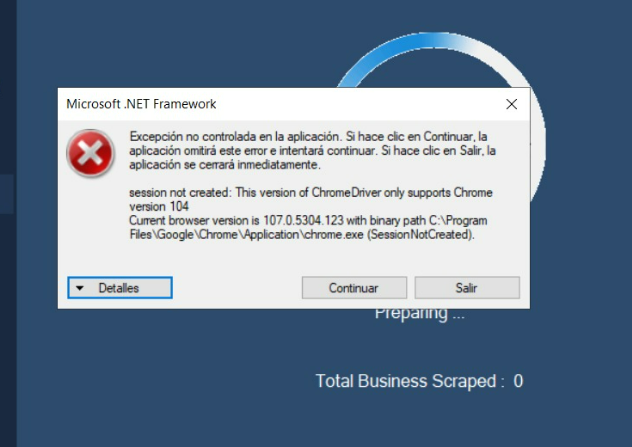Choose Continuar to ignore the error
Image resolution: width=632 pixels, height=447 pixels.
pos(354,288)
